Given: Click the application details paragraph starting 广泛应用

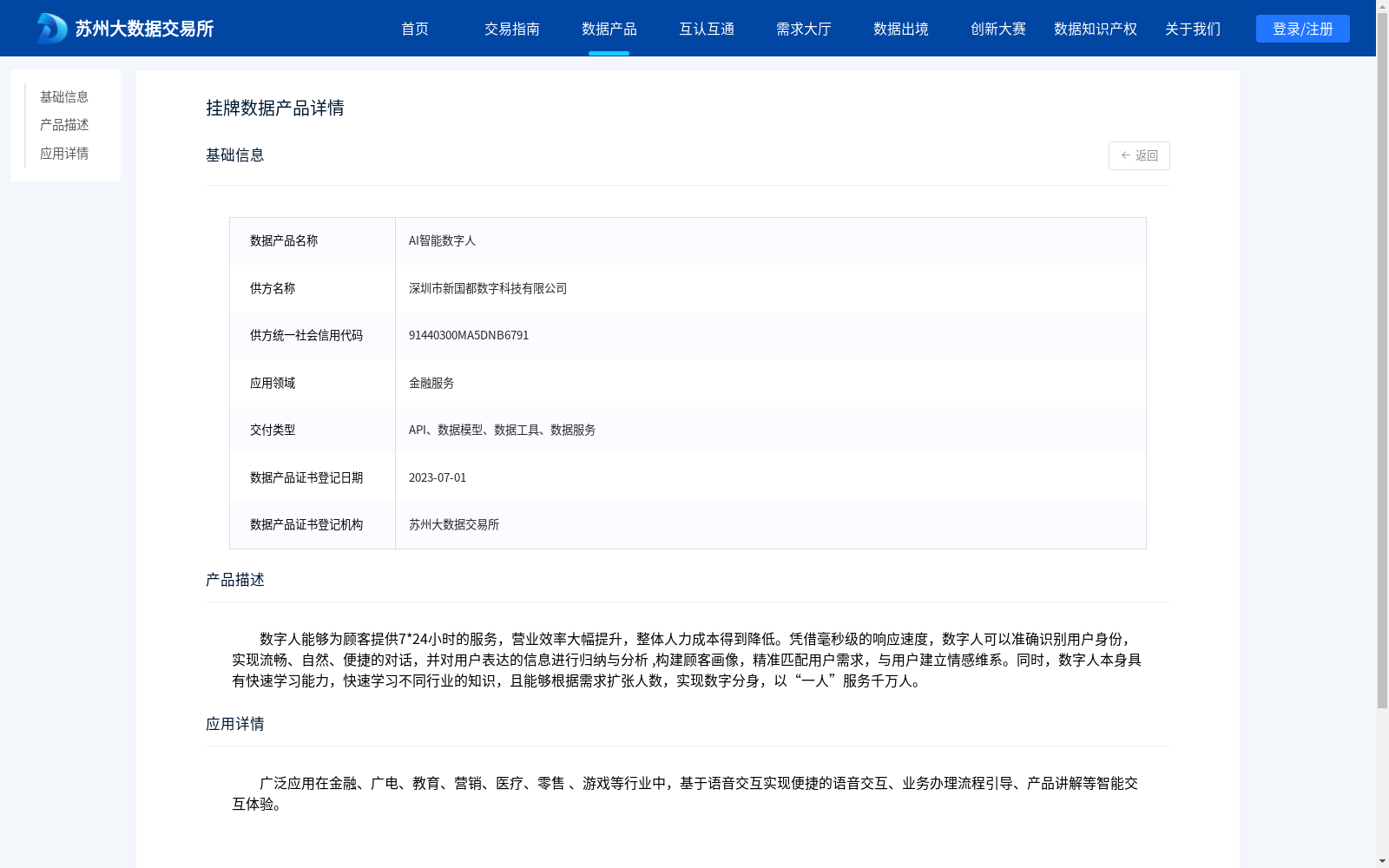Looking at the screenshot, I should pyautogui.click(x=685, y=793).
